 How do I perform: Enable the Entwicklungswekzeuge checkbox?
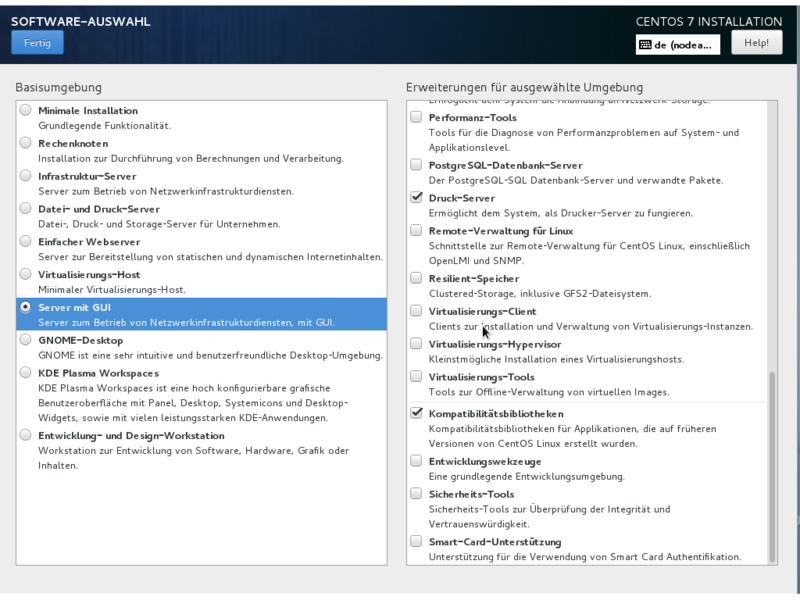[x=416, y=461]
